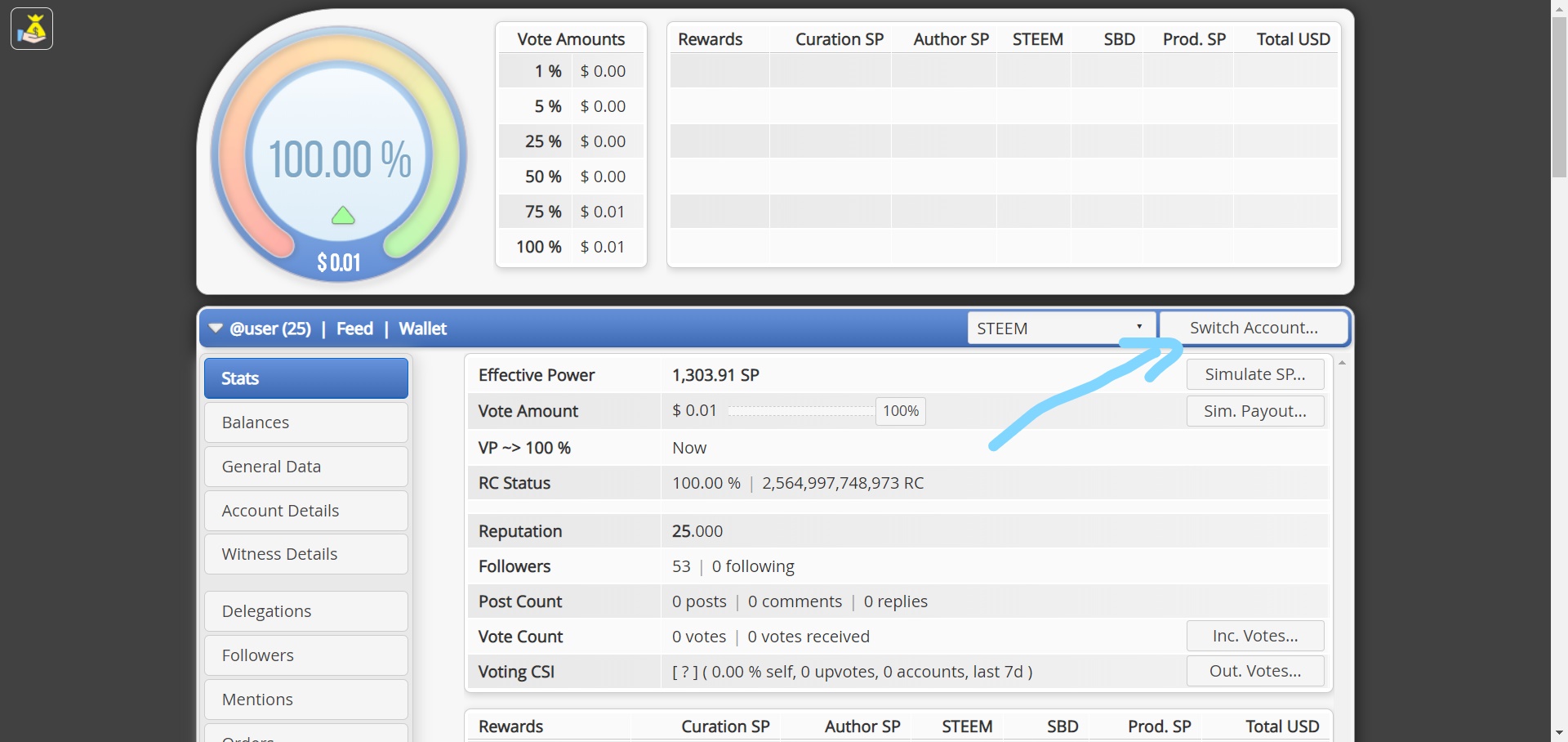Adjust the Vote Amount slider track
This screenshot has width=1568, height=742.
[x=801, y=411]
